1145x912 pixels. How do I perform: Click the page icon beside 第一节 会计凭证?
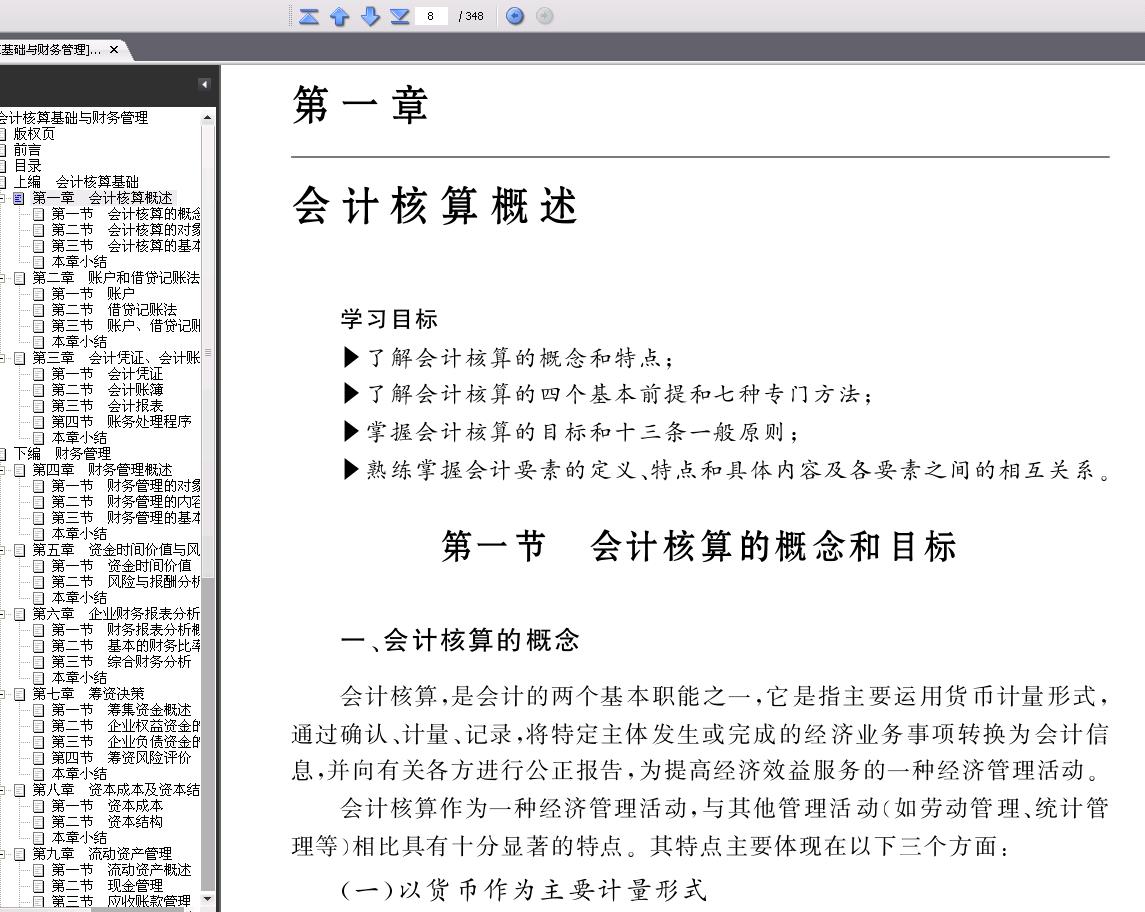point(39,375)
